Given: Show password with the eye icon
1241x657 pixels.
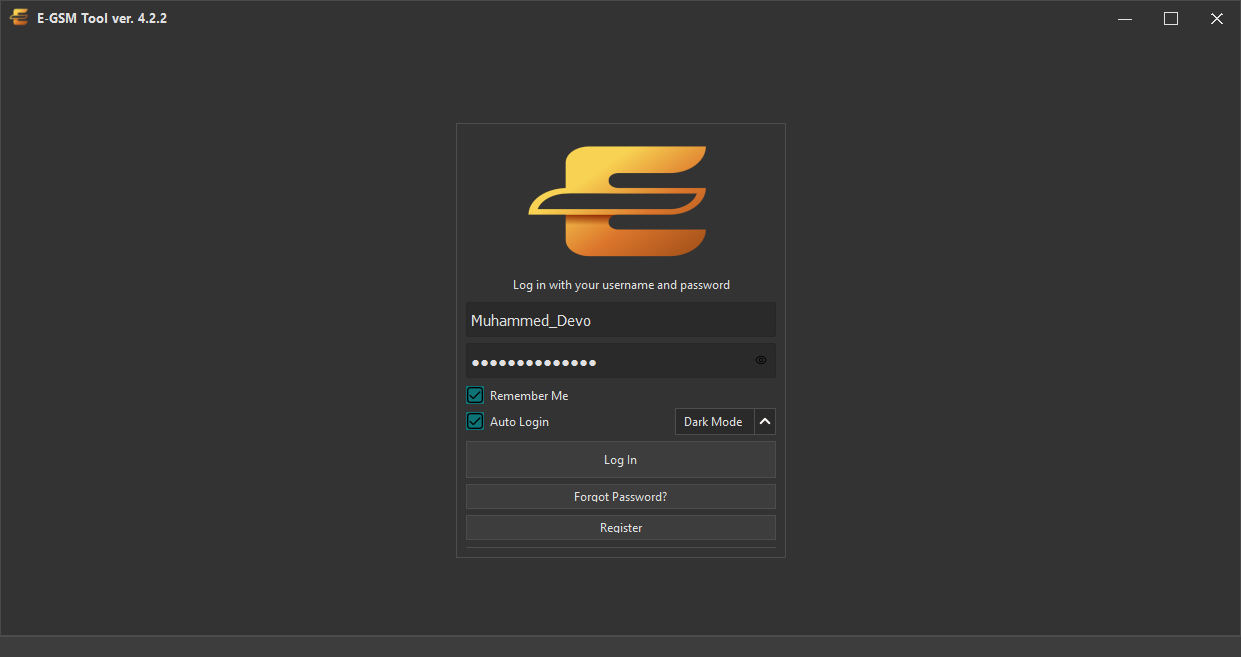Looking at the screenshot, I should [761, 360].
